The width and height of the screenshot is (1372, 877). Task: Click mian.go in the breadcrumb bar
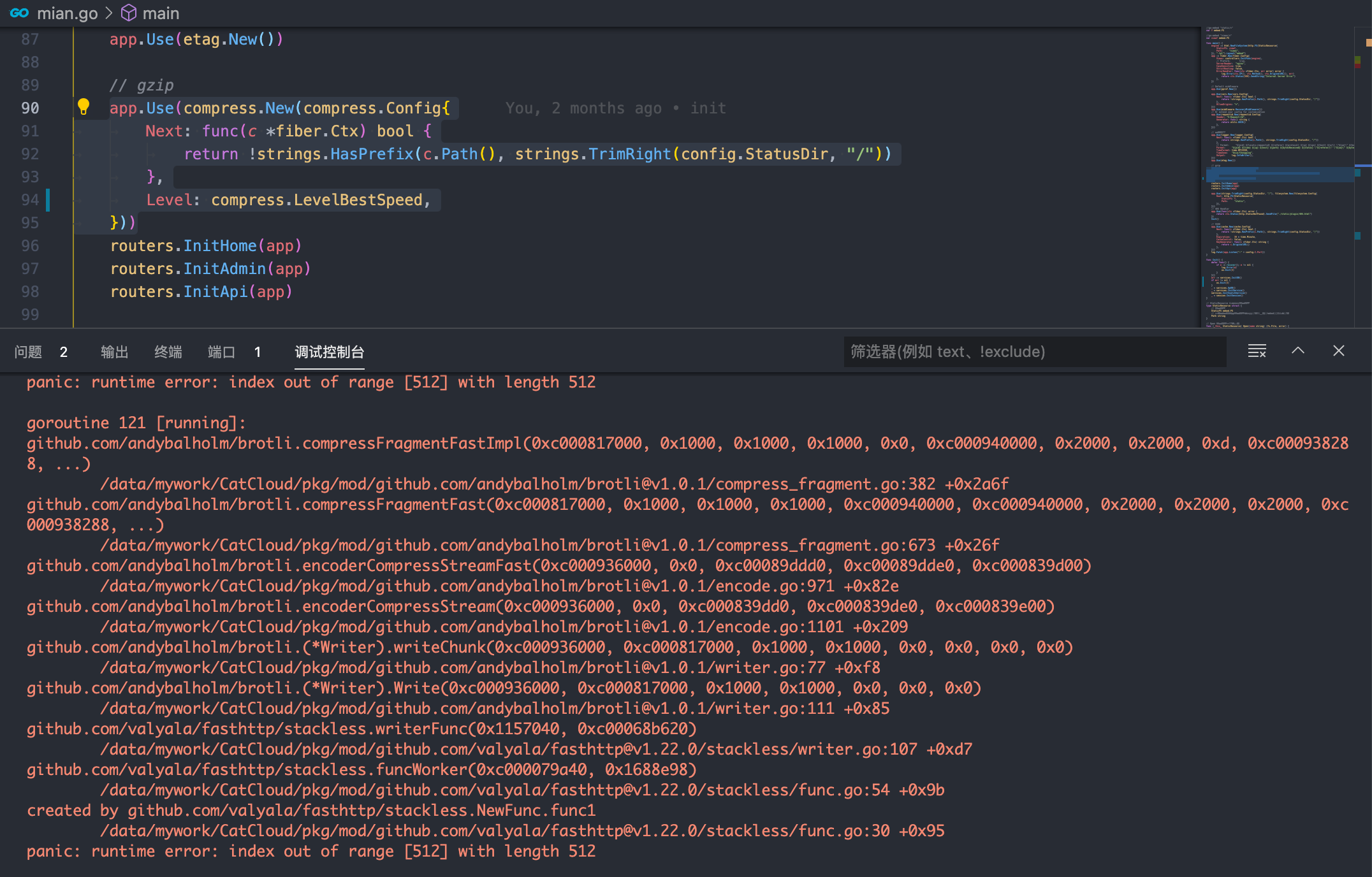coord(68,13)
